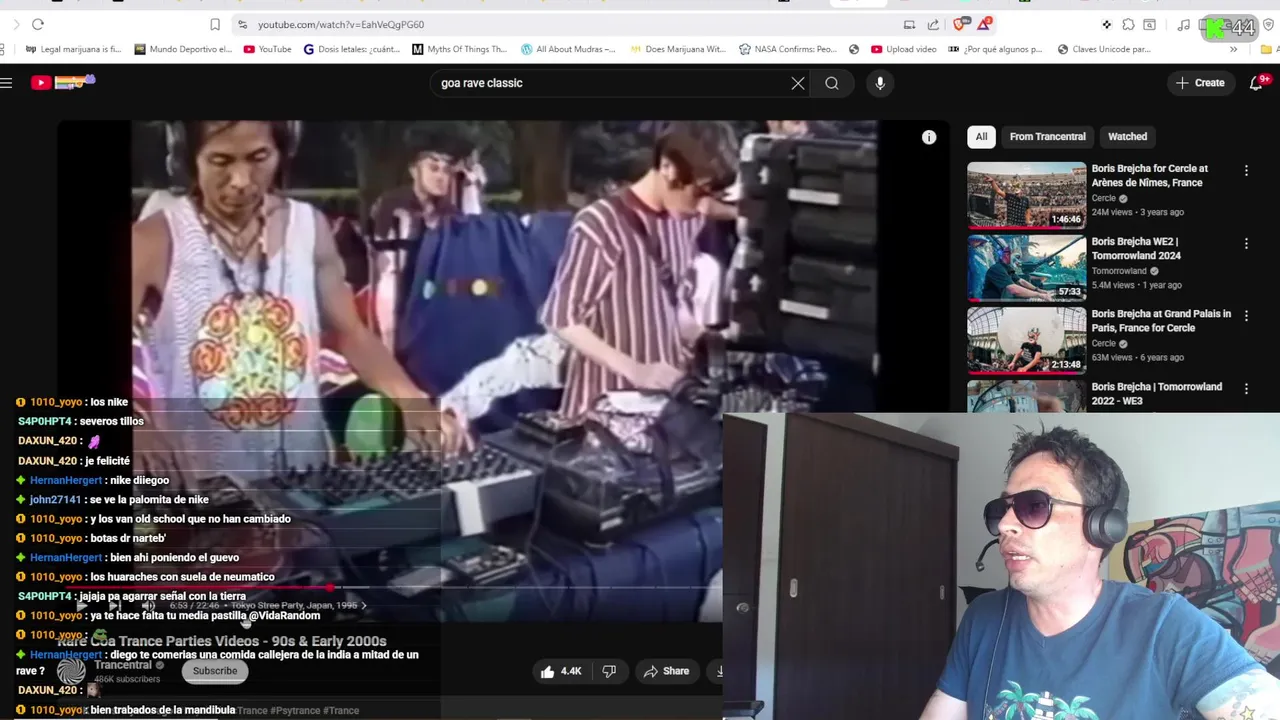Viewport: 1280px width, 720px height.
Task: Like the video showing 4.4K likes
Action: [x=561, y=671]
